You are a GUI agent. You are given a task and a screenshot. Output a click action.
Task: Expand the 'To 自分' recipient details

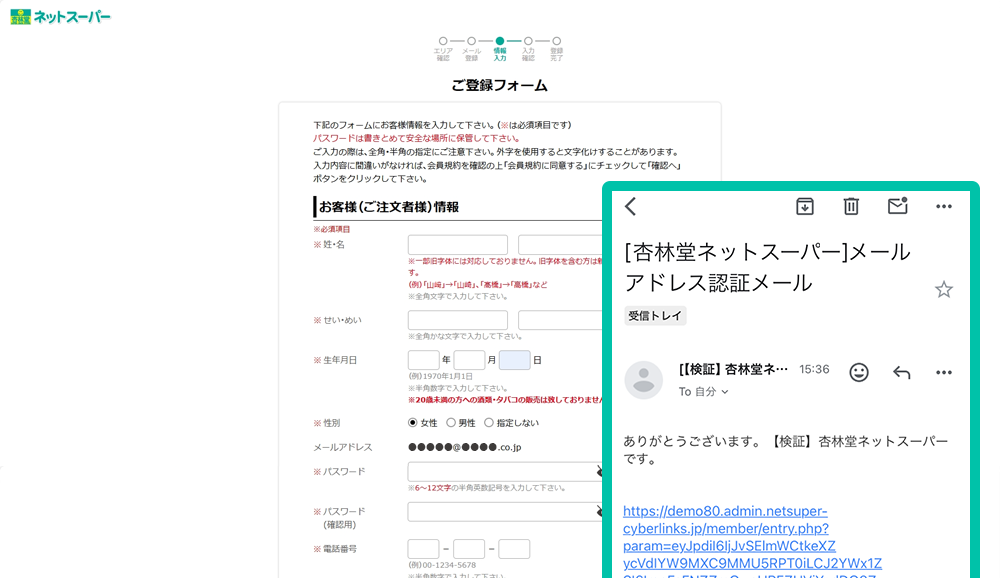pyautogui.click(x=703, y=392)
